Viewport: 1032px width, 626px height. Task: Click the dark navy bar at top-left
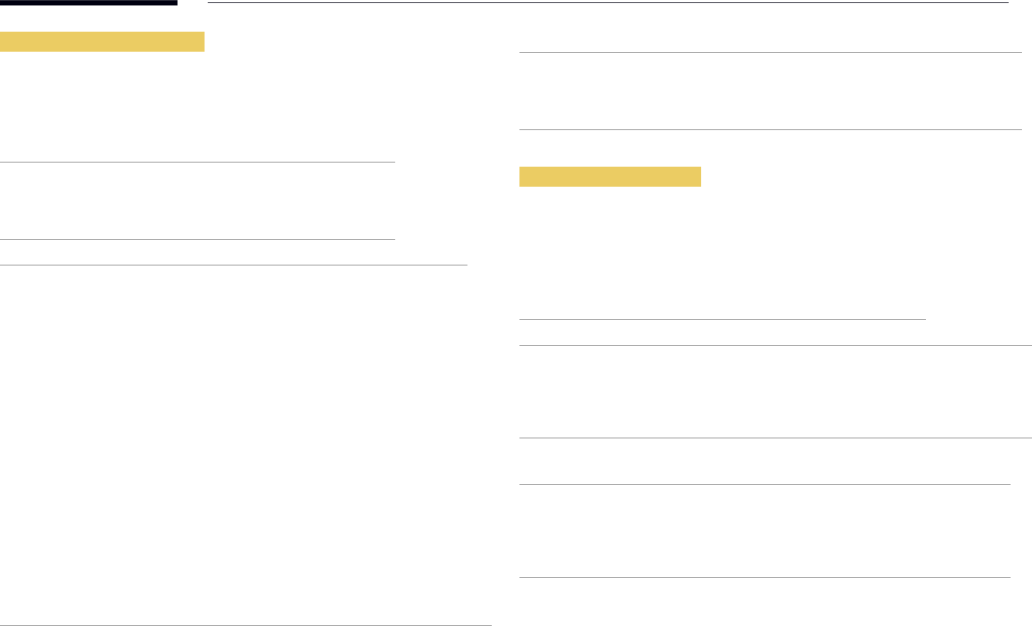click(88, 3)
